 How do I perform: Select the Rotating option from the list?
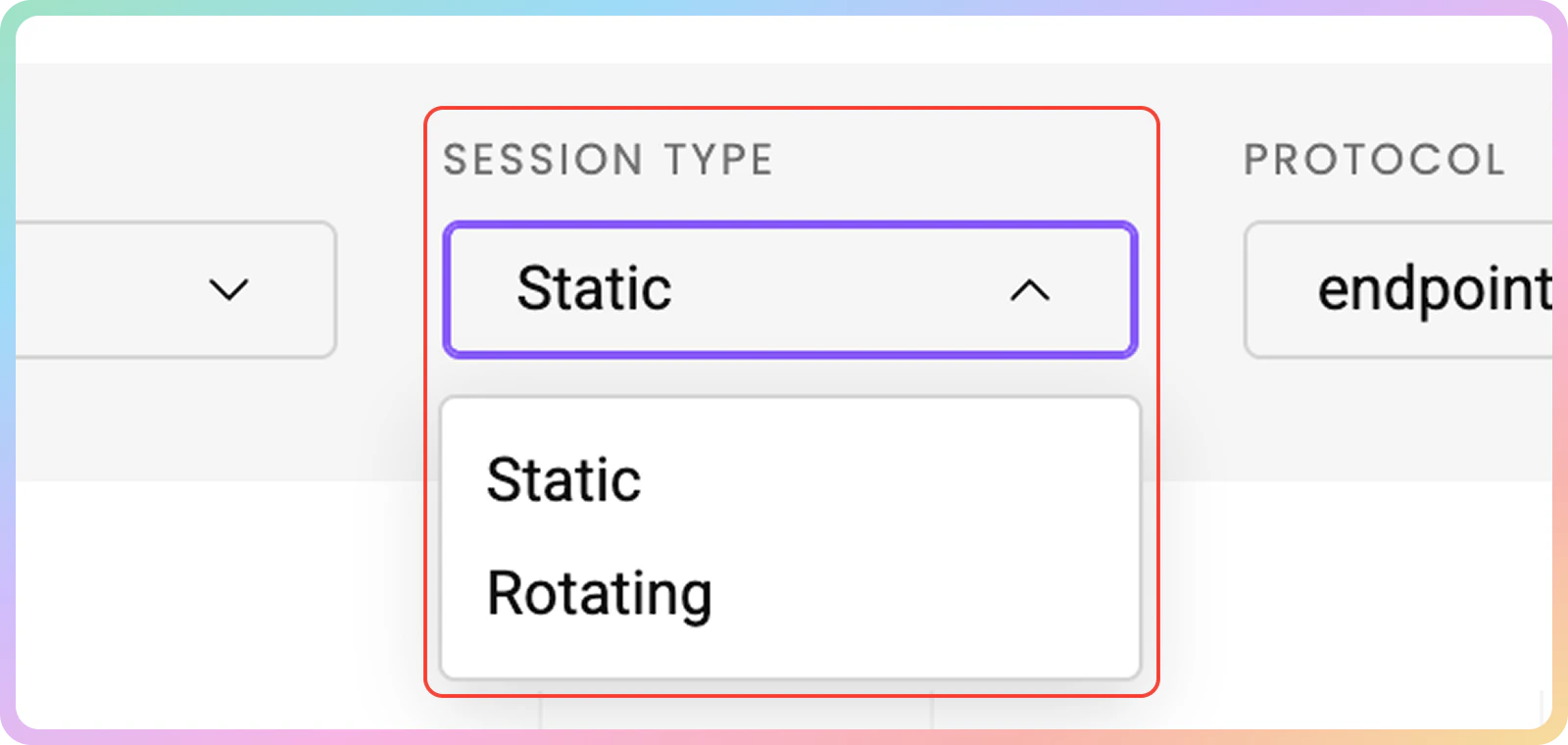tap(599, 593)
